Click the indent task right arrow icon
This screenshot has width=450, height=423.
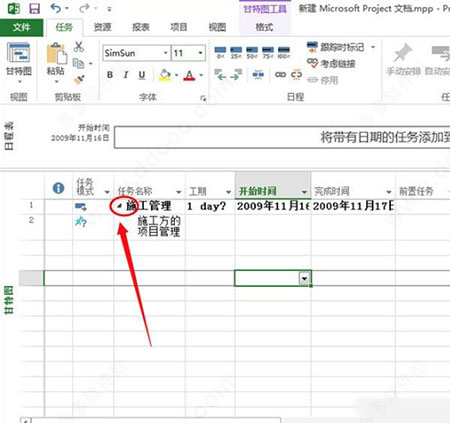236,75
